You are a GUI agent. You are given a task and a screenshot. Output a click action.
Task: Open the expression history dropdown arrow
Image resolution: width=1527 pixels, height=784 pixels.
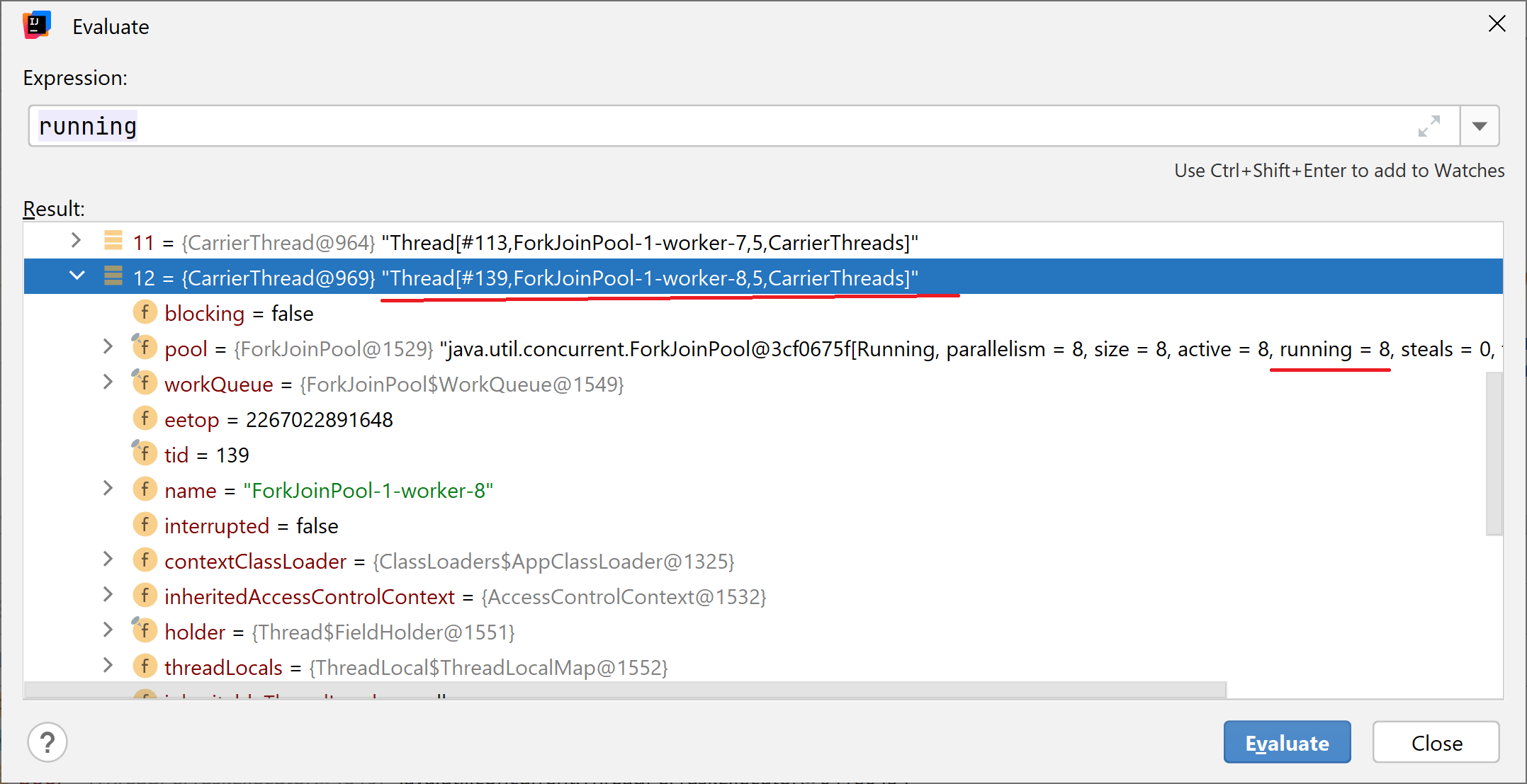tap(1479, 126)
